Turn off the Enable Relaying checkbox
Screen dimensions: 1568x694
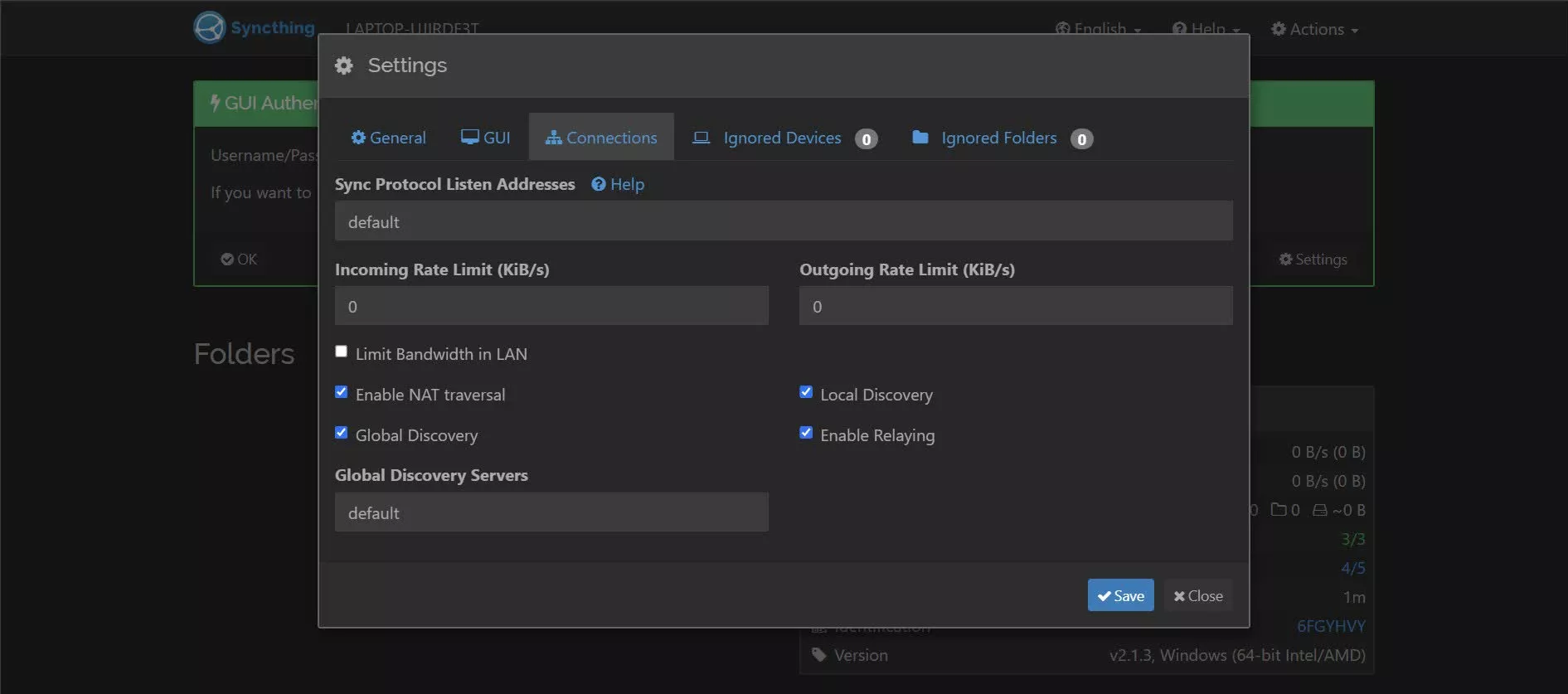pyautogui.click(x=806, y=433)
